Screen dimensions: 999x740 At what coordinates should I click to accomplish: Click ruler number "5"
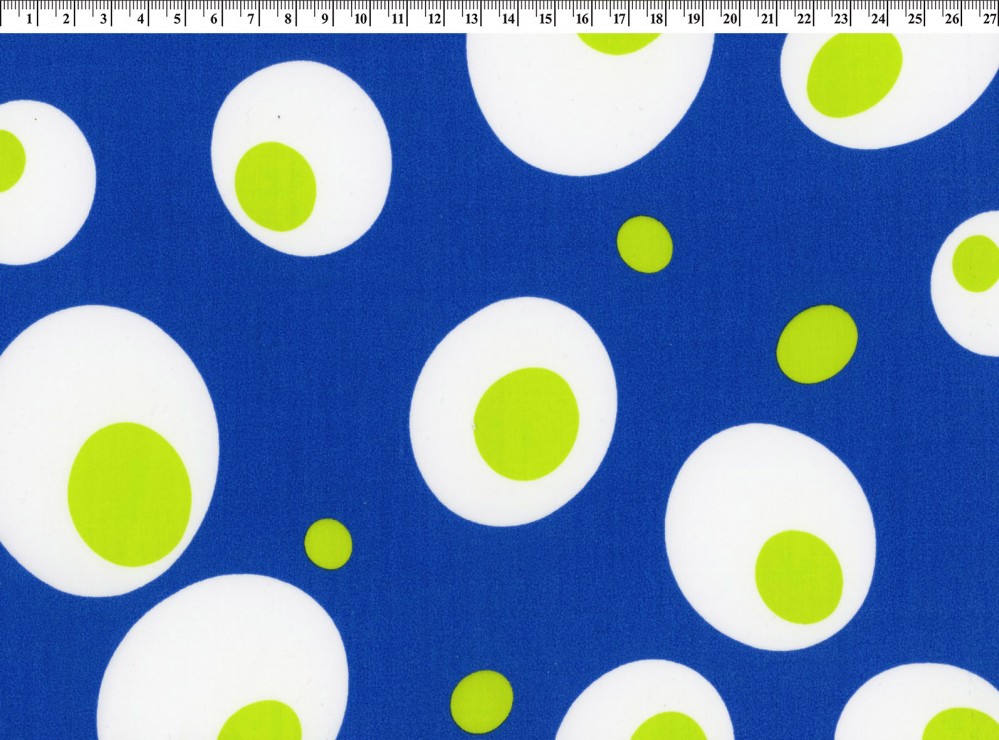[x=177, y=19]
